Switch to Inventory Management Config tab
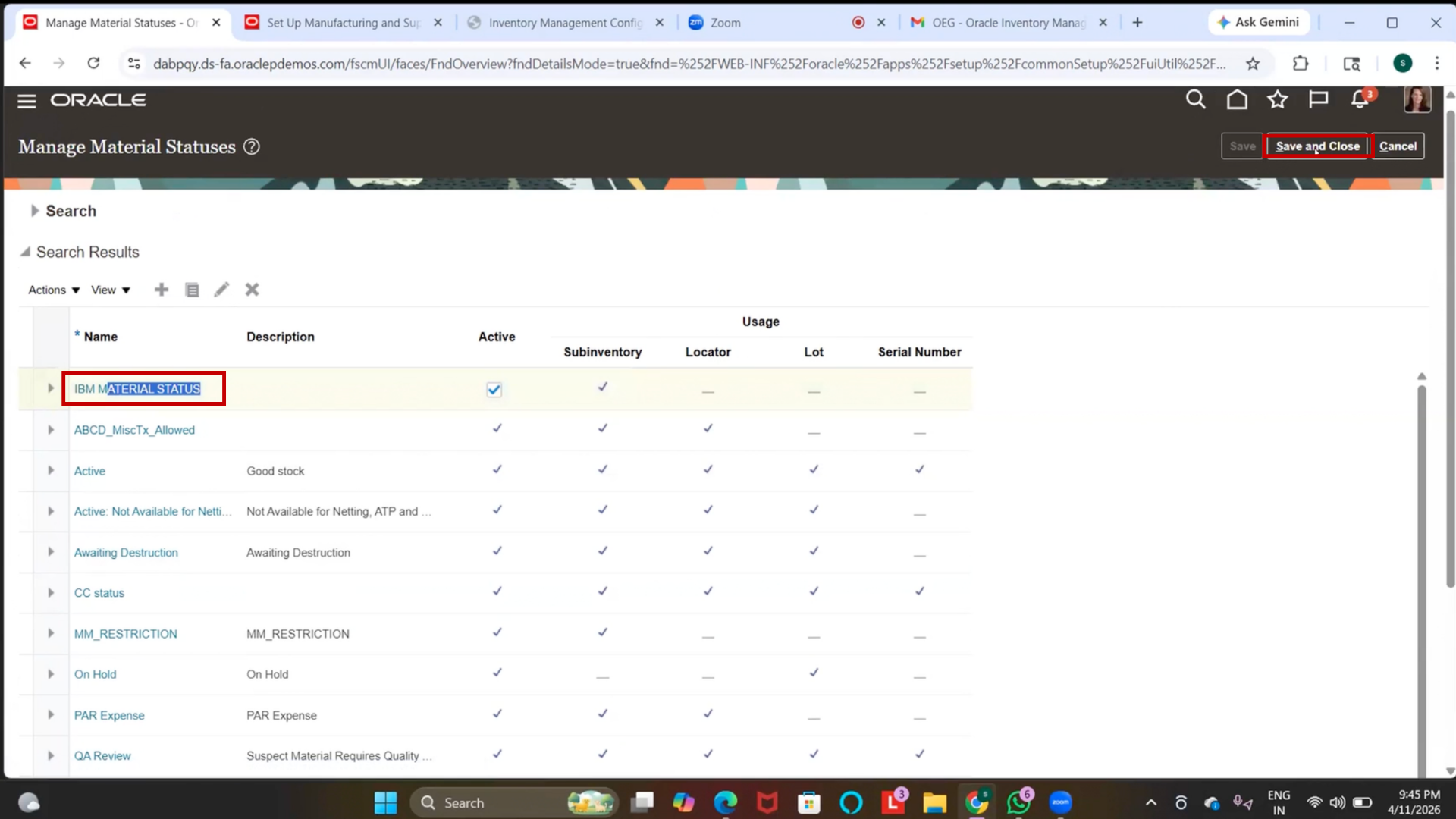 (565, 23)
